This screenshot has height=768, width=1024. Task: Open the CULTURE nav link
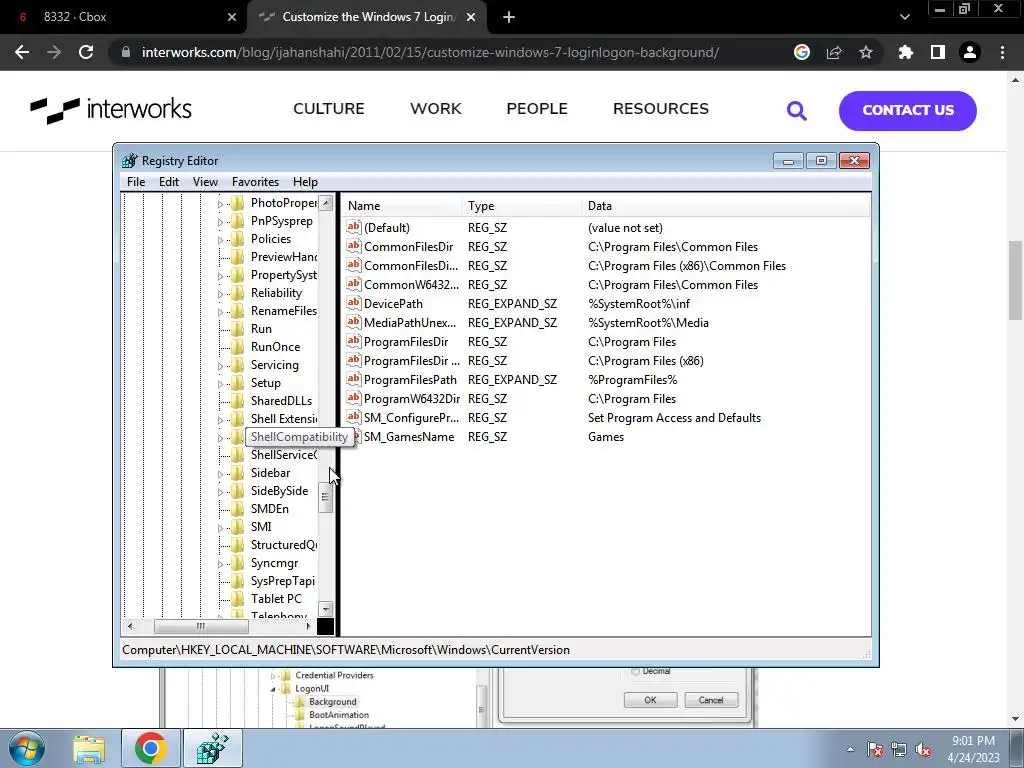coord(328,108)
